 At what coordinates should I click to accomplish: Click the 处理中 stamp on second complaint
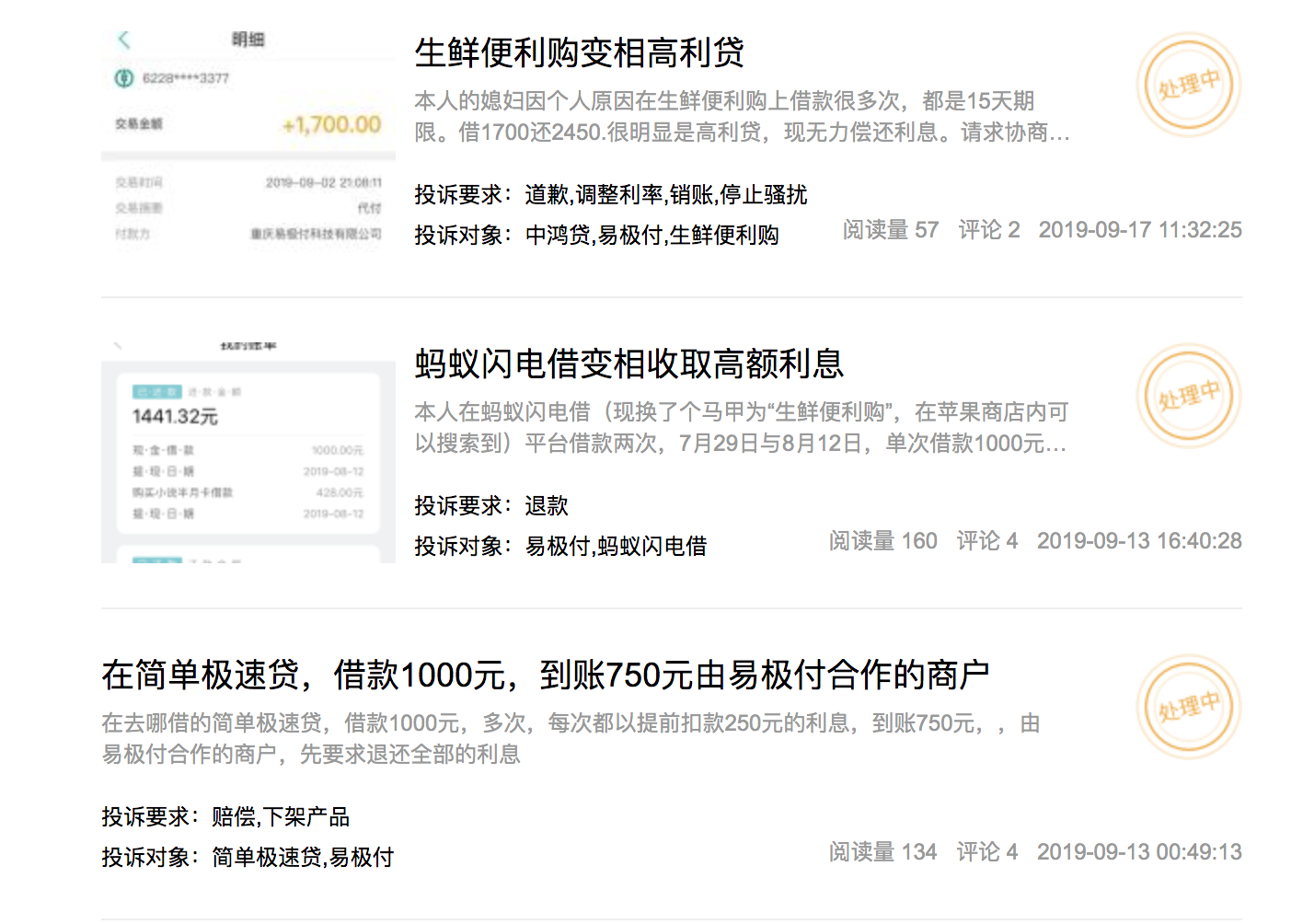tap(1188, 395)
